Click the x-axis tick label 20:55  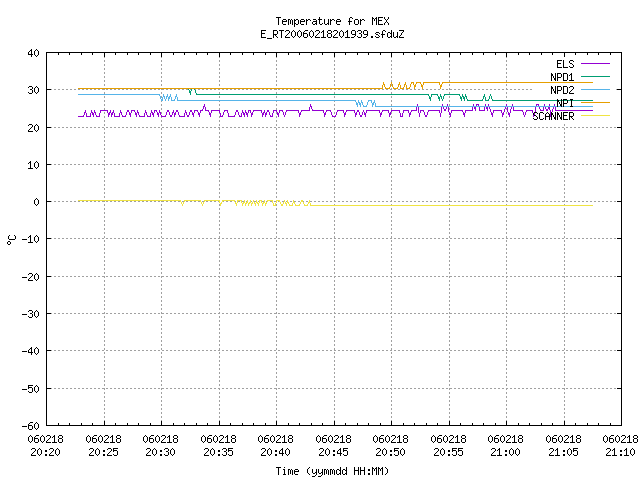pos(449,452)
